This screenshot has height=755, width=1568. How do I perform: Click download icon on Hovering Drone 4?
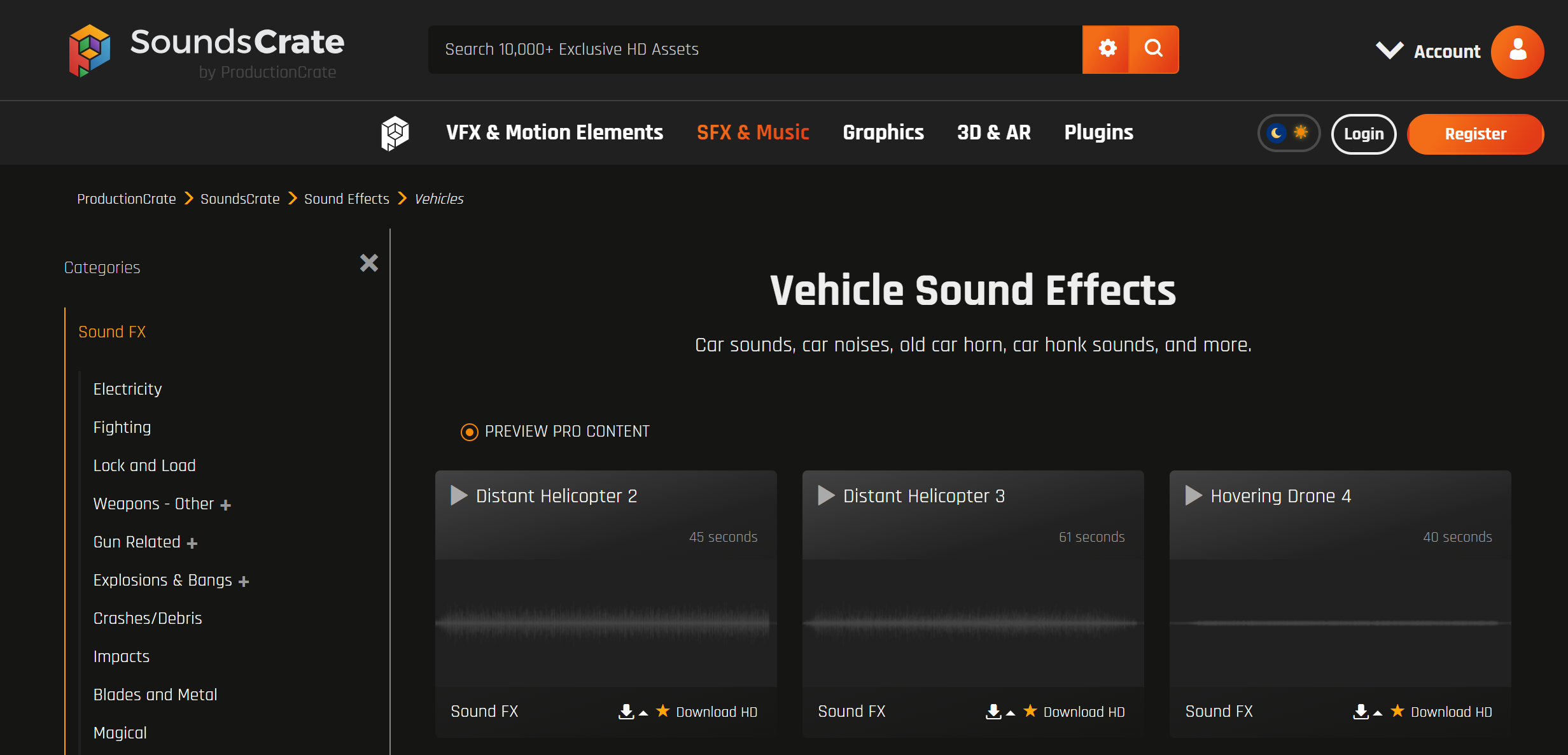coord(1361,712)
